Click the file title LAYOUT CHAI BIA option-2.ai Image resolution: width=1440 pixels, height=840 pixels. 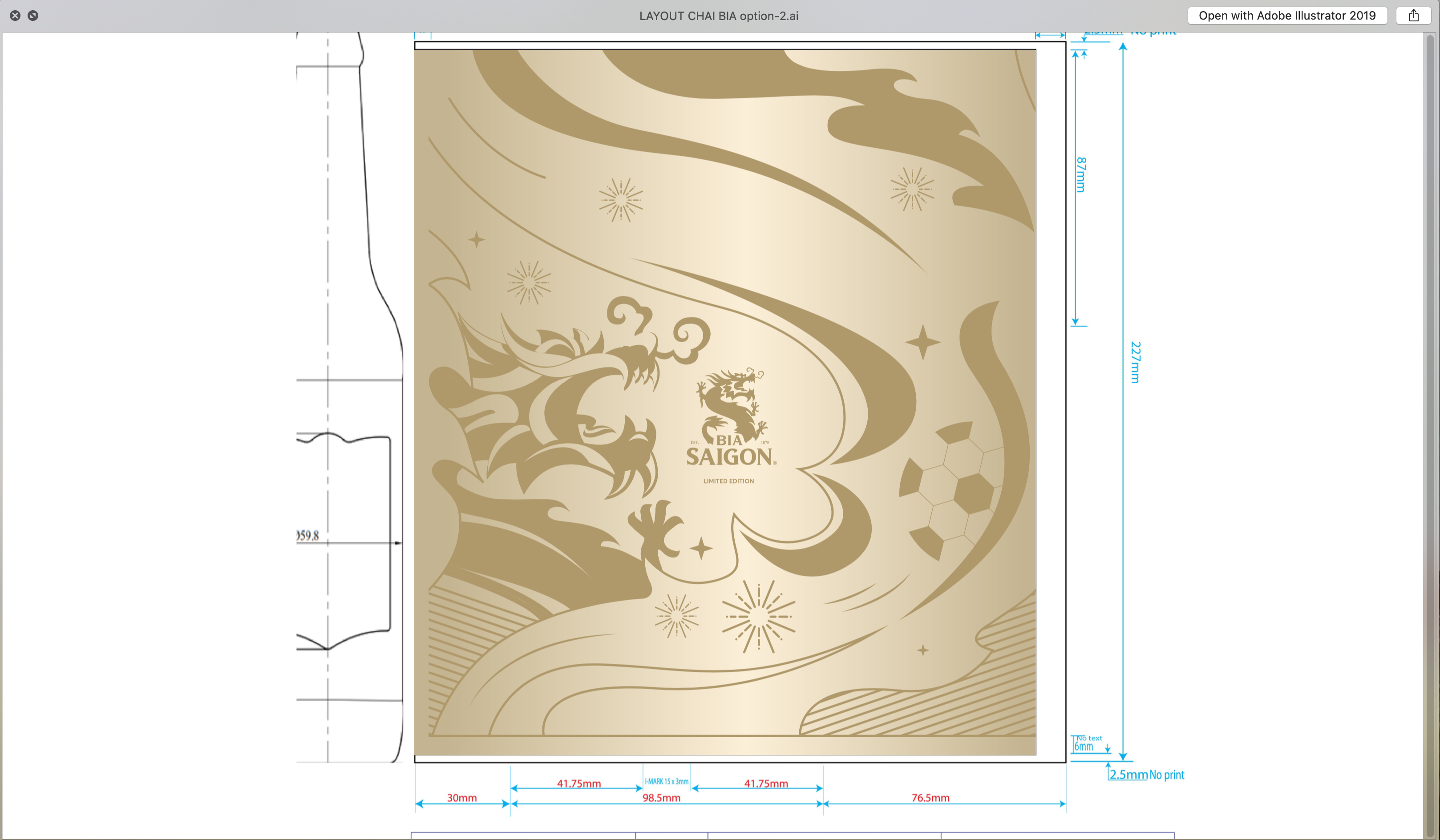pos(719,16)
